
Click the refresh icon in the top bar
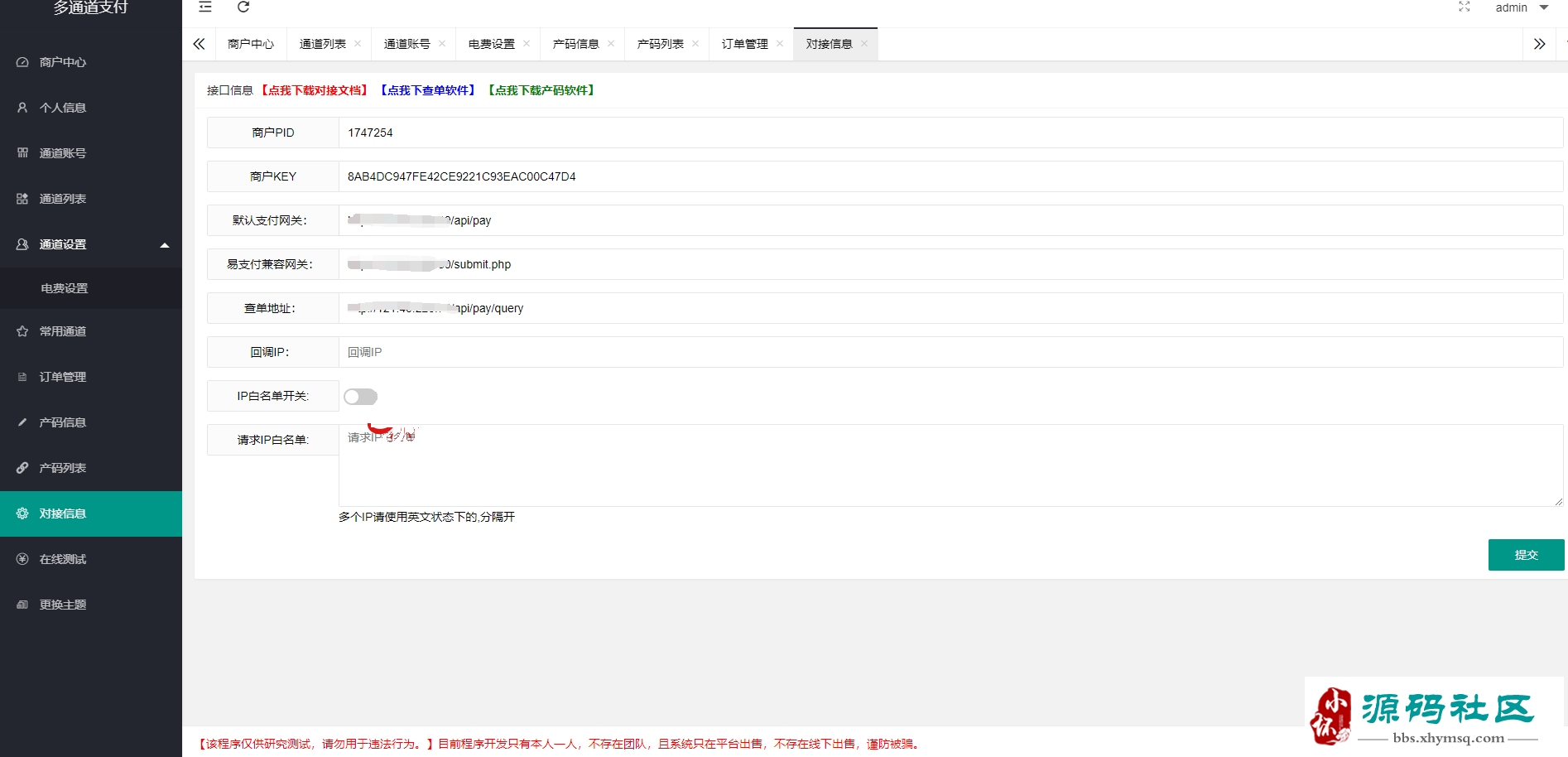pos(243,7)
